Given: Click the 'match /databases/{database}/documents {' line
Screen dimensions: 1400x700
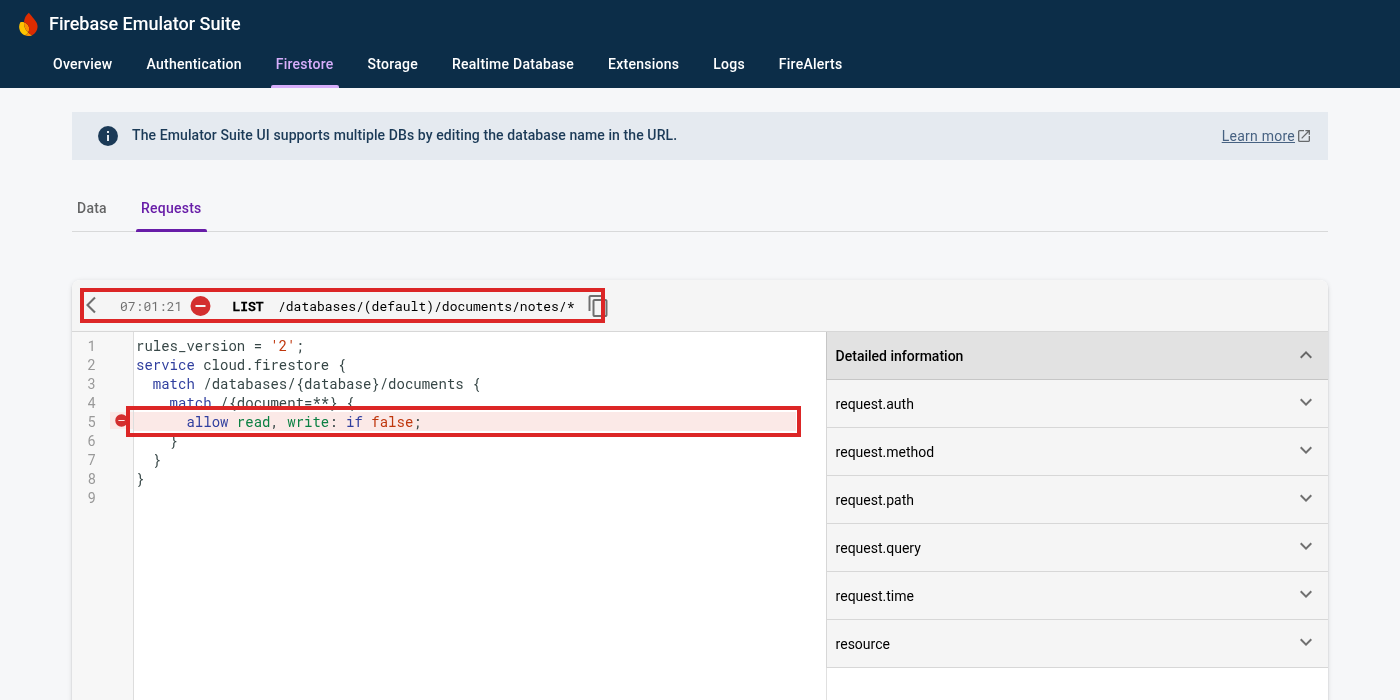Looking at the screenshot, I should click(317, 384).
